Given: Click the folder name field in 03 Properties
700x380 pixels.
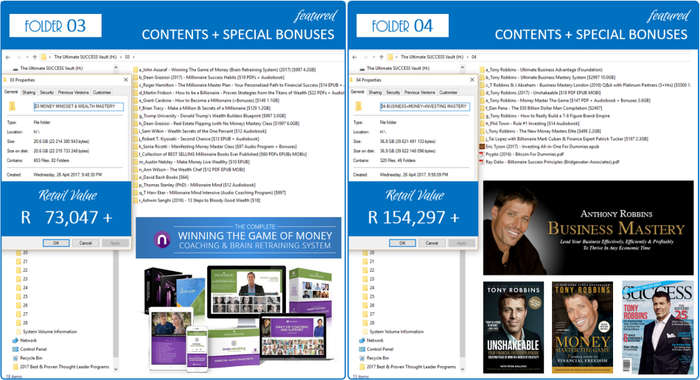Looking at the screenshot, I should click(x=78, y=106).
